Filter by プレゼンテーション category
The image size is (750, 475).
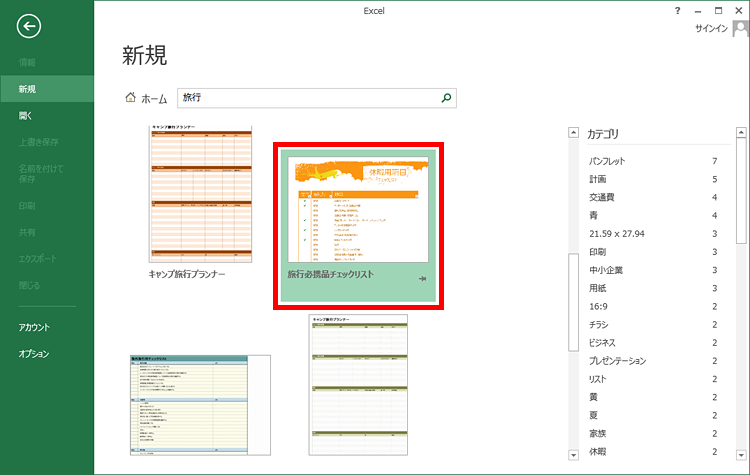(x=618, y=360)
